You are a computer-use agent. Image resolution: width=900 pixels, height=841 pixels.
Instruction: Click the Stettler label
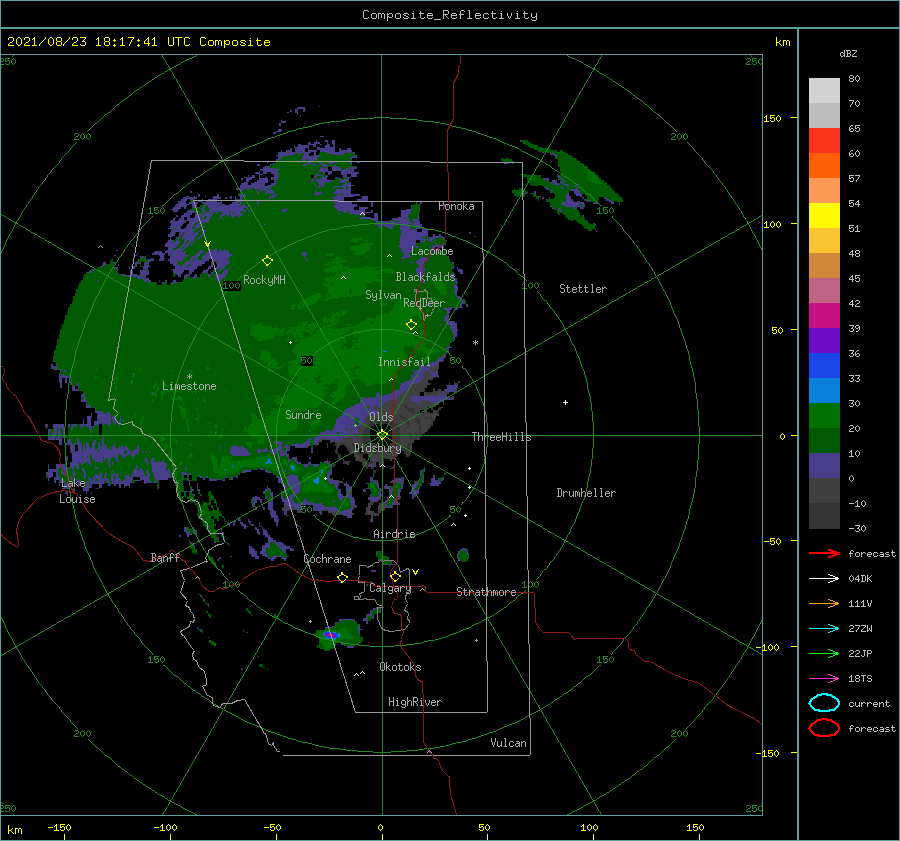tap(583, 289)
